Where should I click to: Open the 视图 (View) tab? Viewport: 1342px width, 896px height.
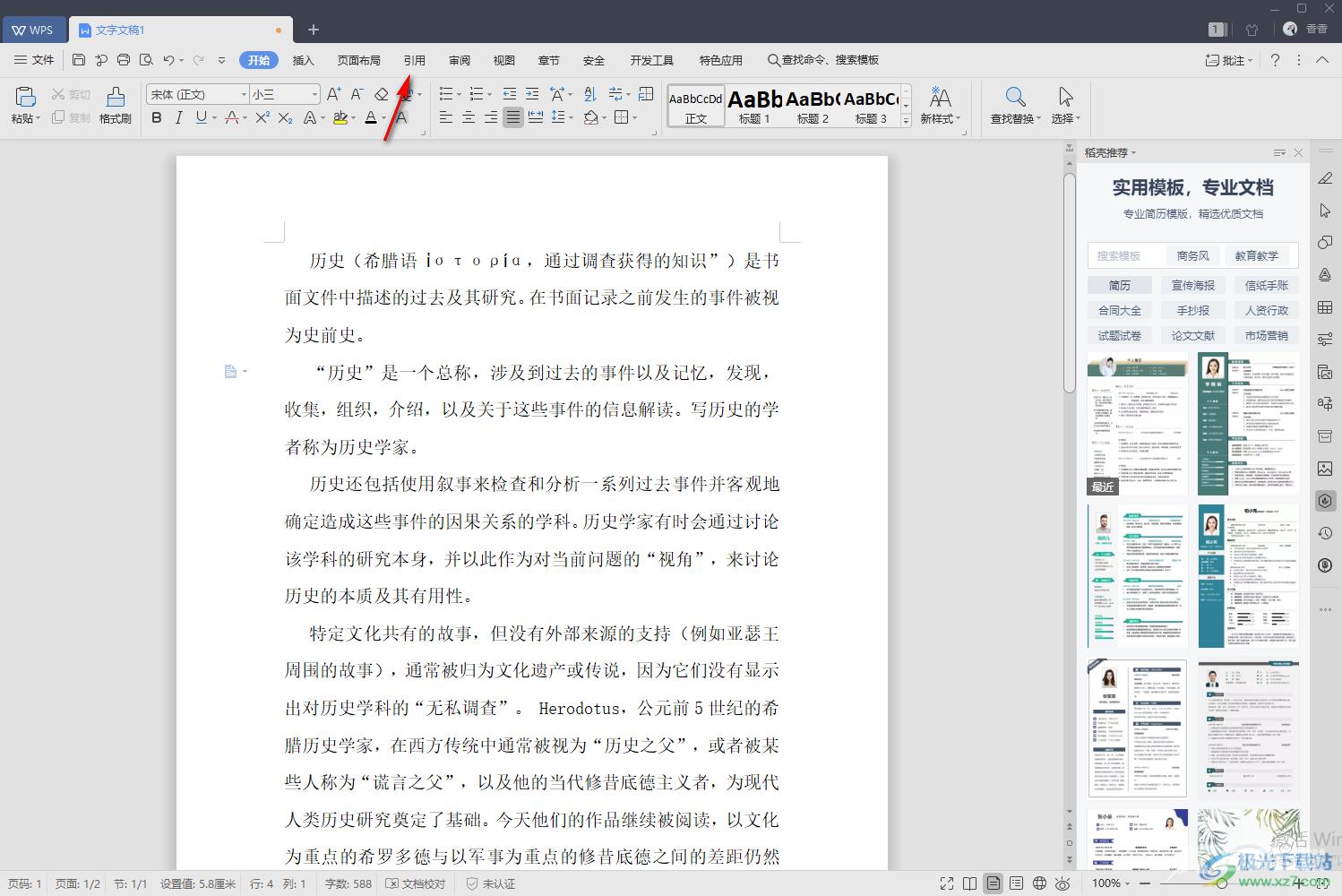(504, 60)
